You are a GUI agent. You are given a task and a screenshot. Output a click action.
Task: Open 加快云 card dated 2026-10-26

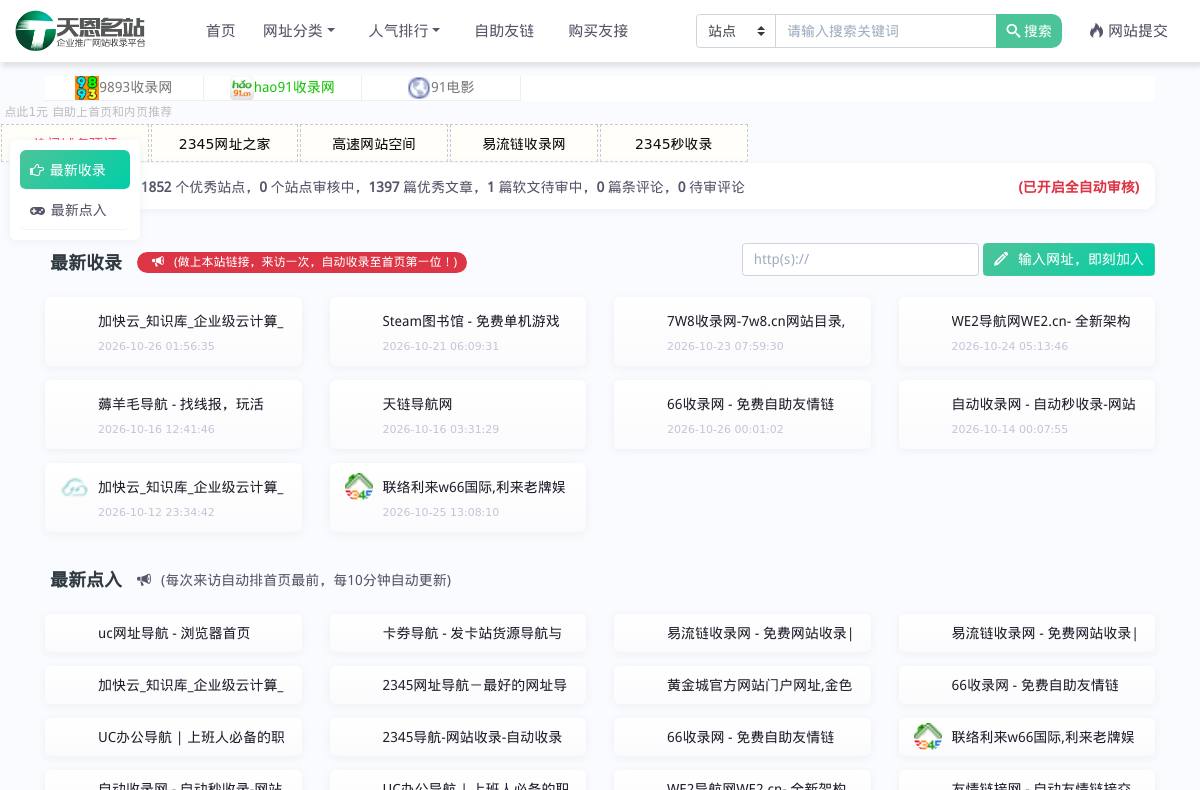point(173,331)
